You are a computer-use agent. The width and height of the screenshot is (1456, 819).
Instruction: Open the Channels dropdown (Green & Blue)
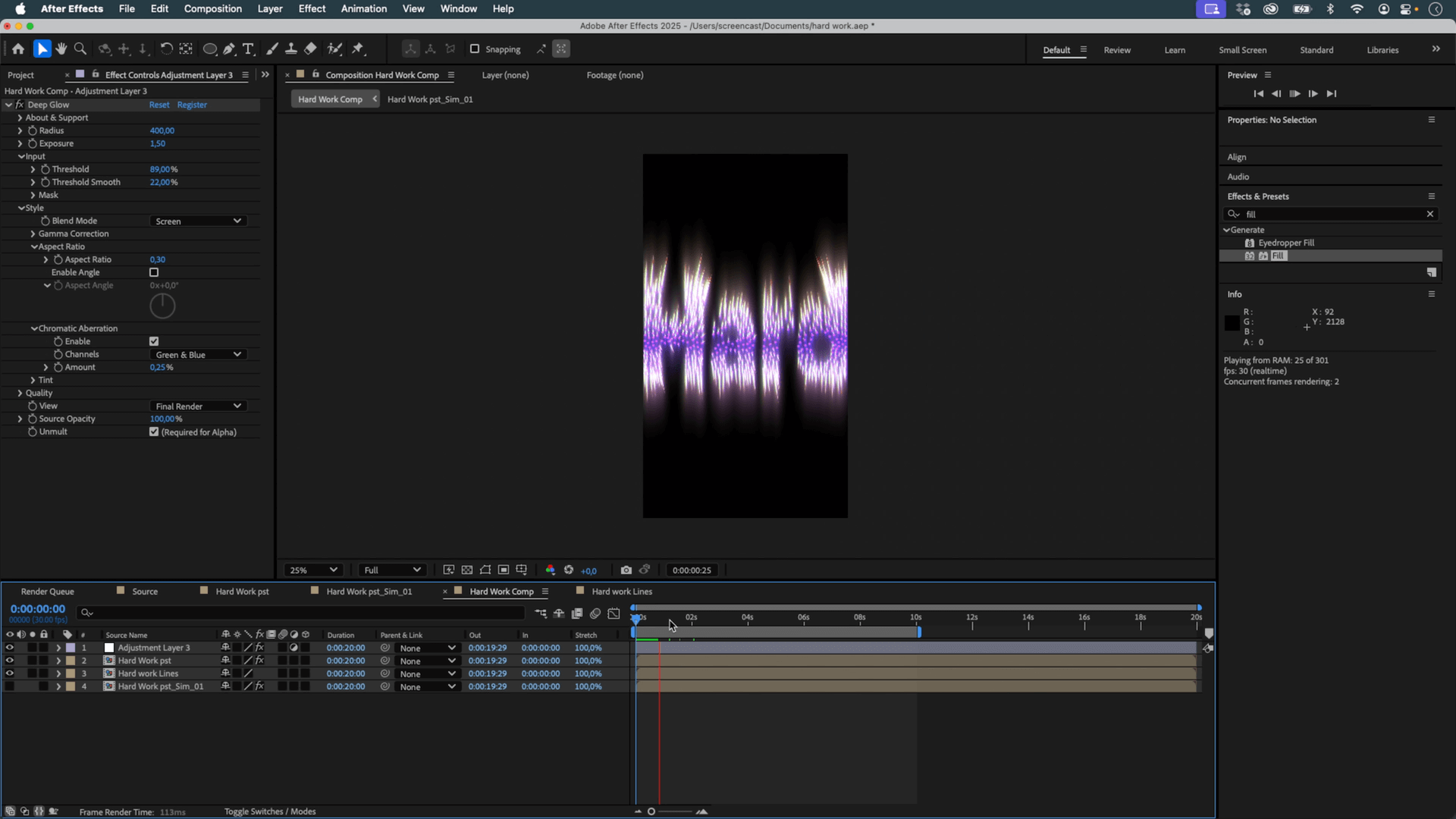point(198,355)
